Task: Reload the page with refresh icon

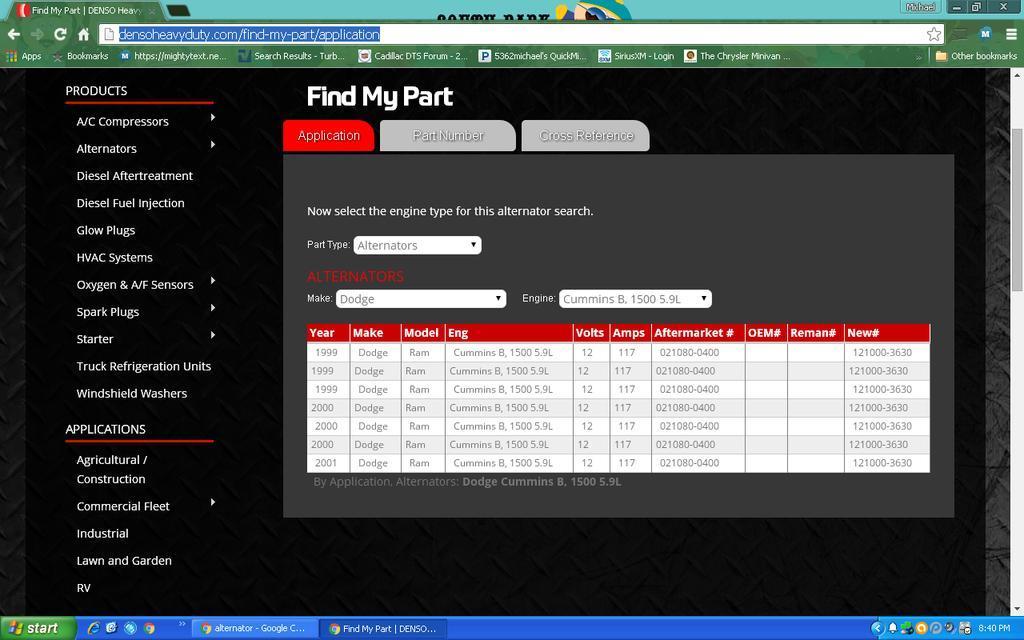Action: pos(60,34)
